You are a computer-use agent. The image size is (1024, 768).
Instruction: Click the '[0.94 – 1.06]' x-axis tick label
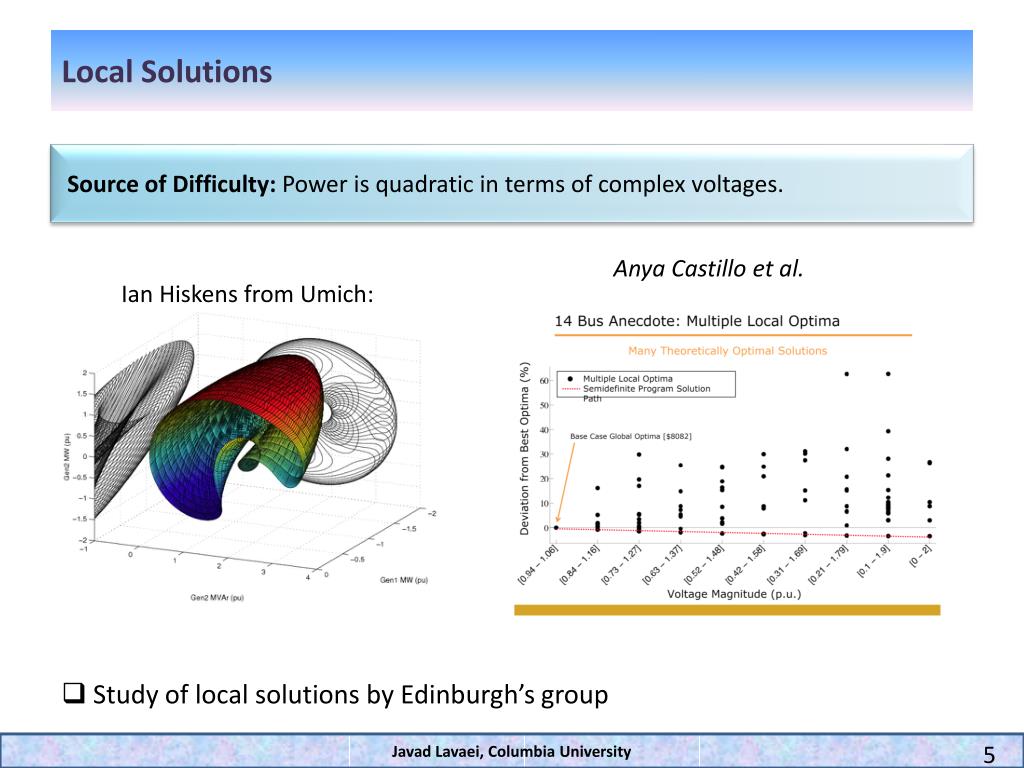(537, 564)
